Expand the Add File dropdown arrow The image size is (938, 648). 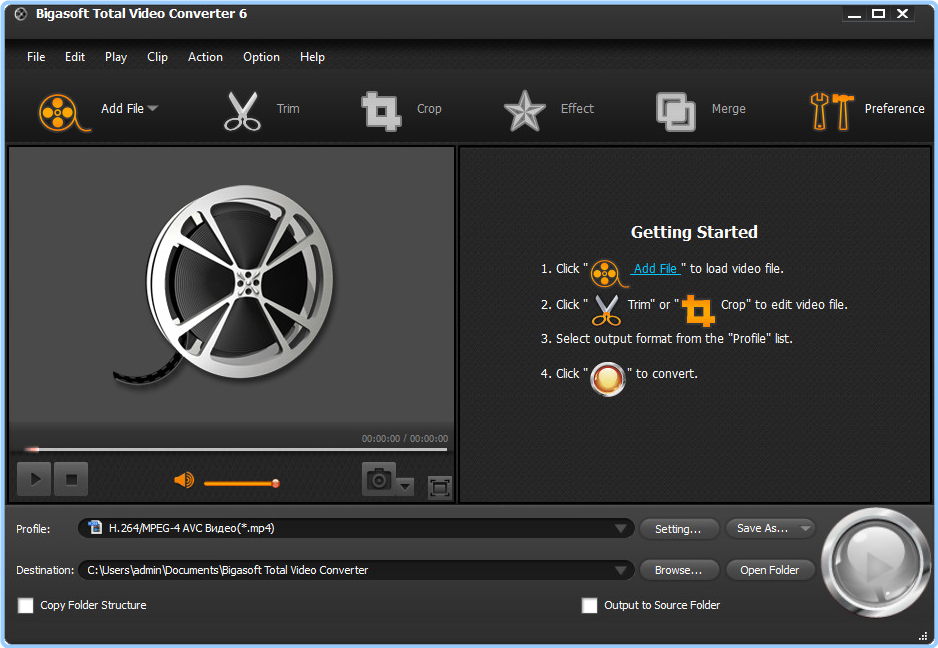click(x=153, y=108)
